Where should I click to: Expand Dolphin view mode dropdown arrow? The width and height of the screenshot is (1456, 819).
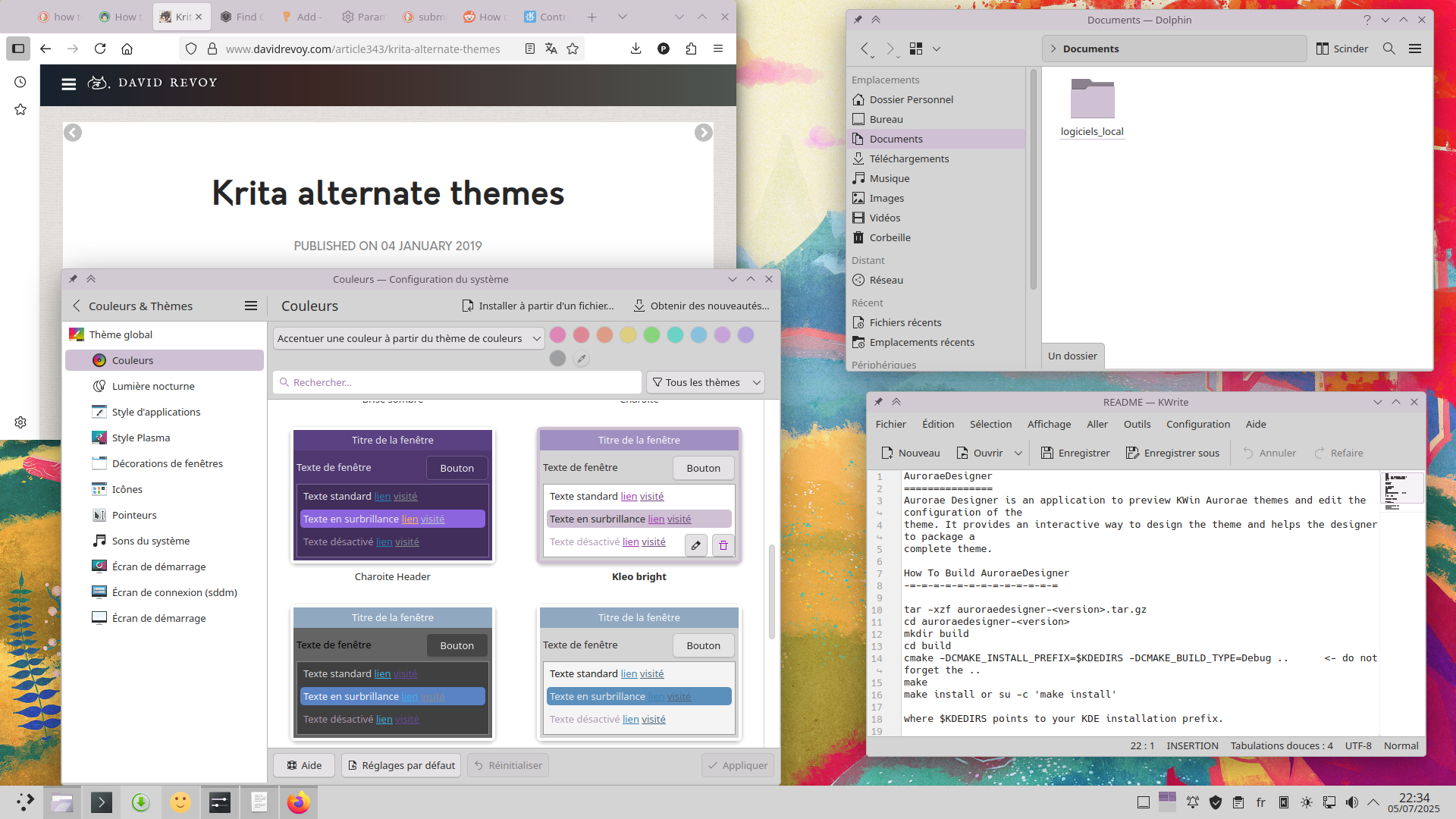937,49
